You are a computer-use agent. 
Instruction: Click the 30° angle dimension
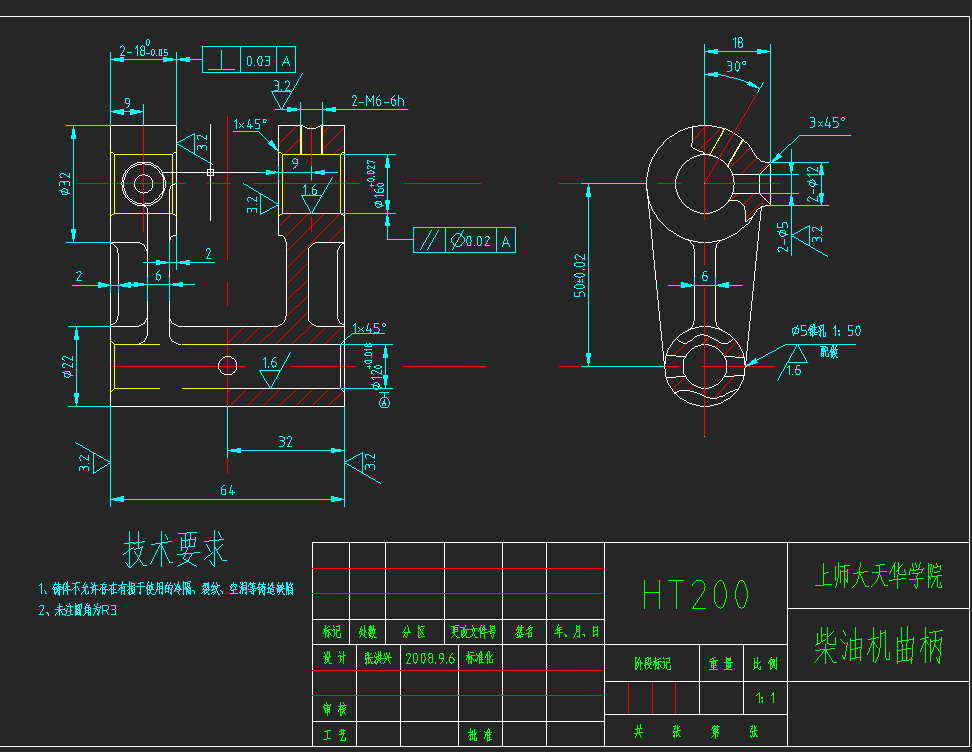click(736, 66)
